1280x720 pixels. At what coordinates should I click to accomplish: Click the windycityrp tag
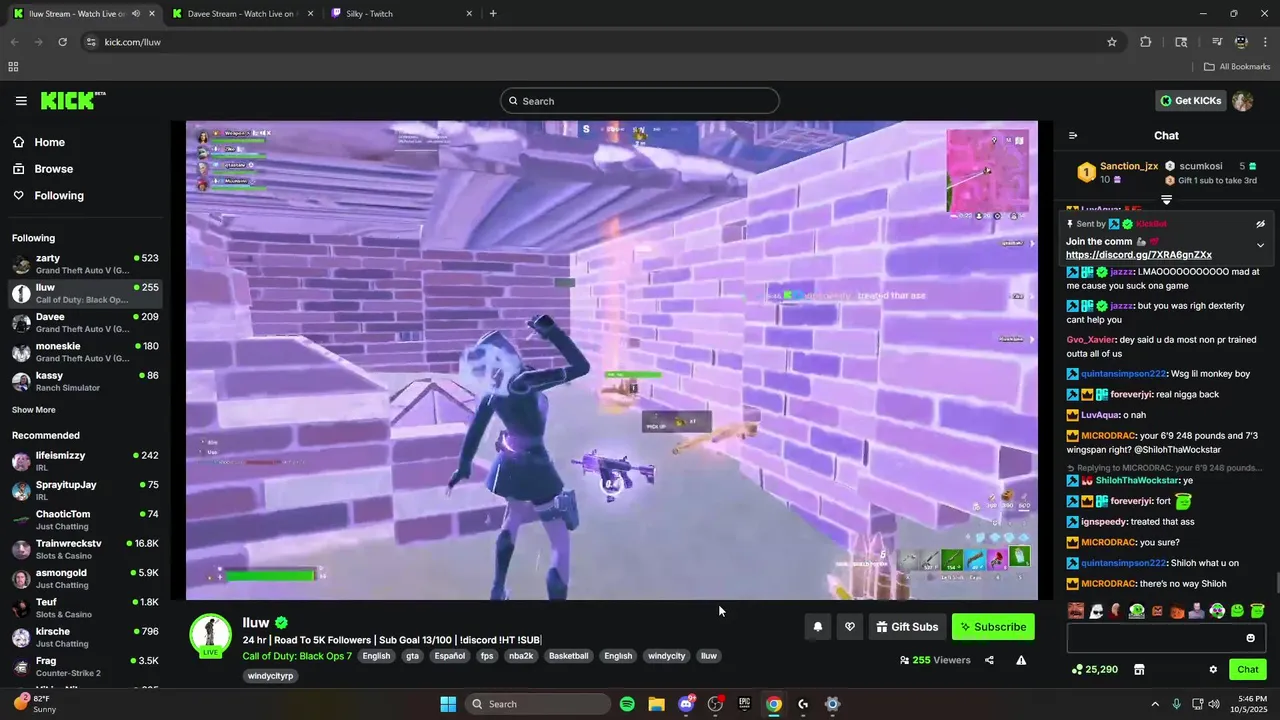pos(270,676)
